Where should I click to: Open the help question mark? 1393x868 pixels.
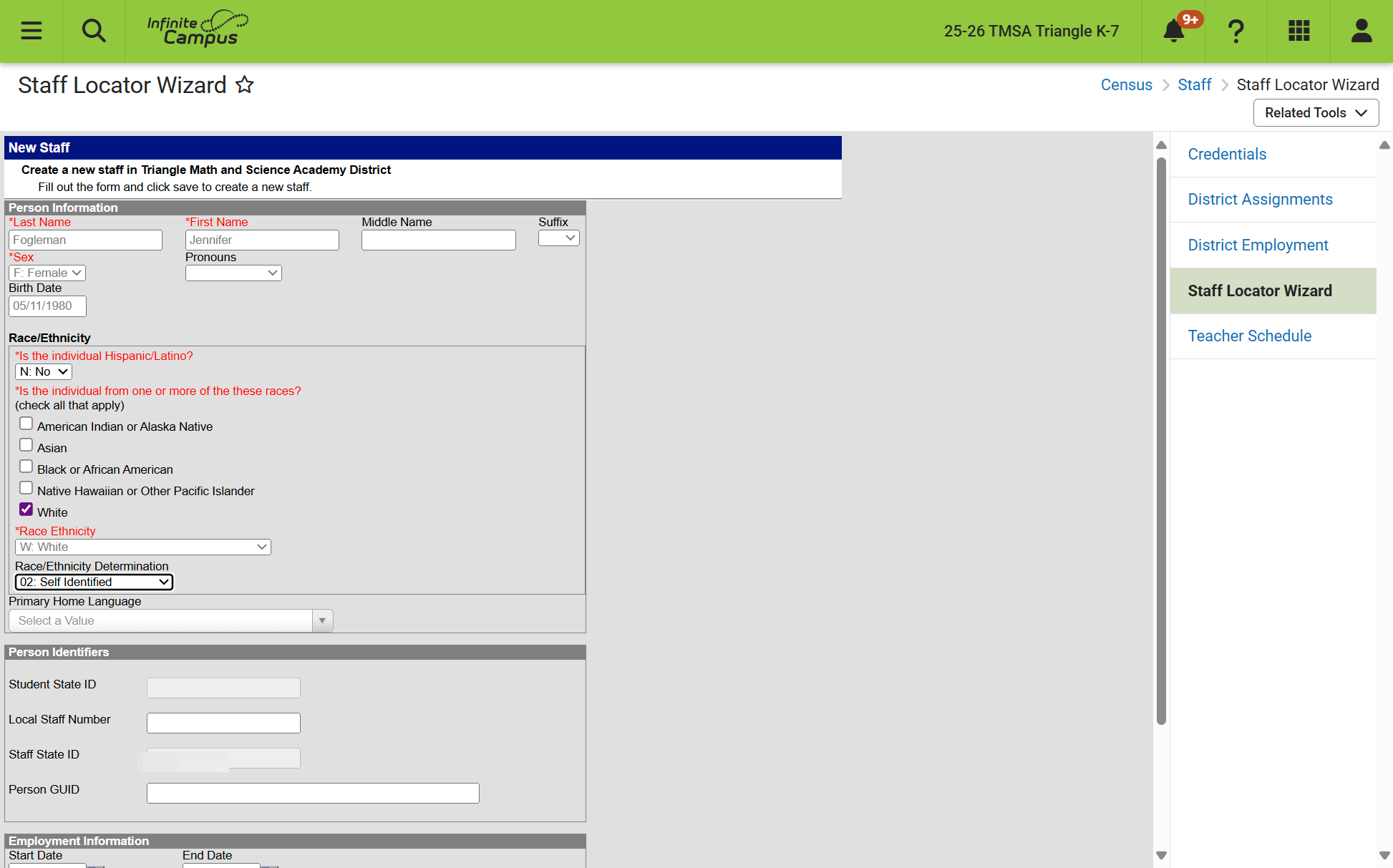tap(1236, 31)
